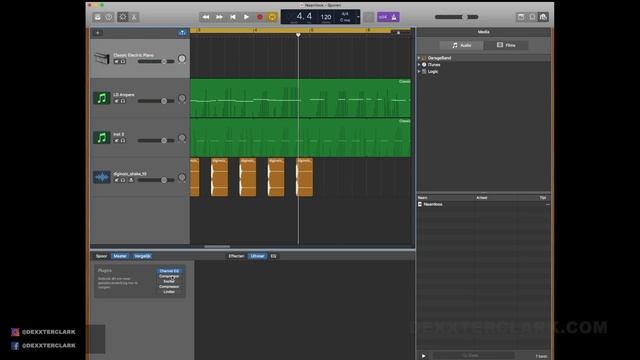Click the Rewind transport button
Viewport: 640px width, 360px height.
[206, 17]
